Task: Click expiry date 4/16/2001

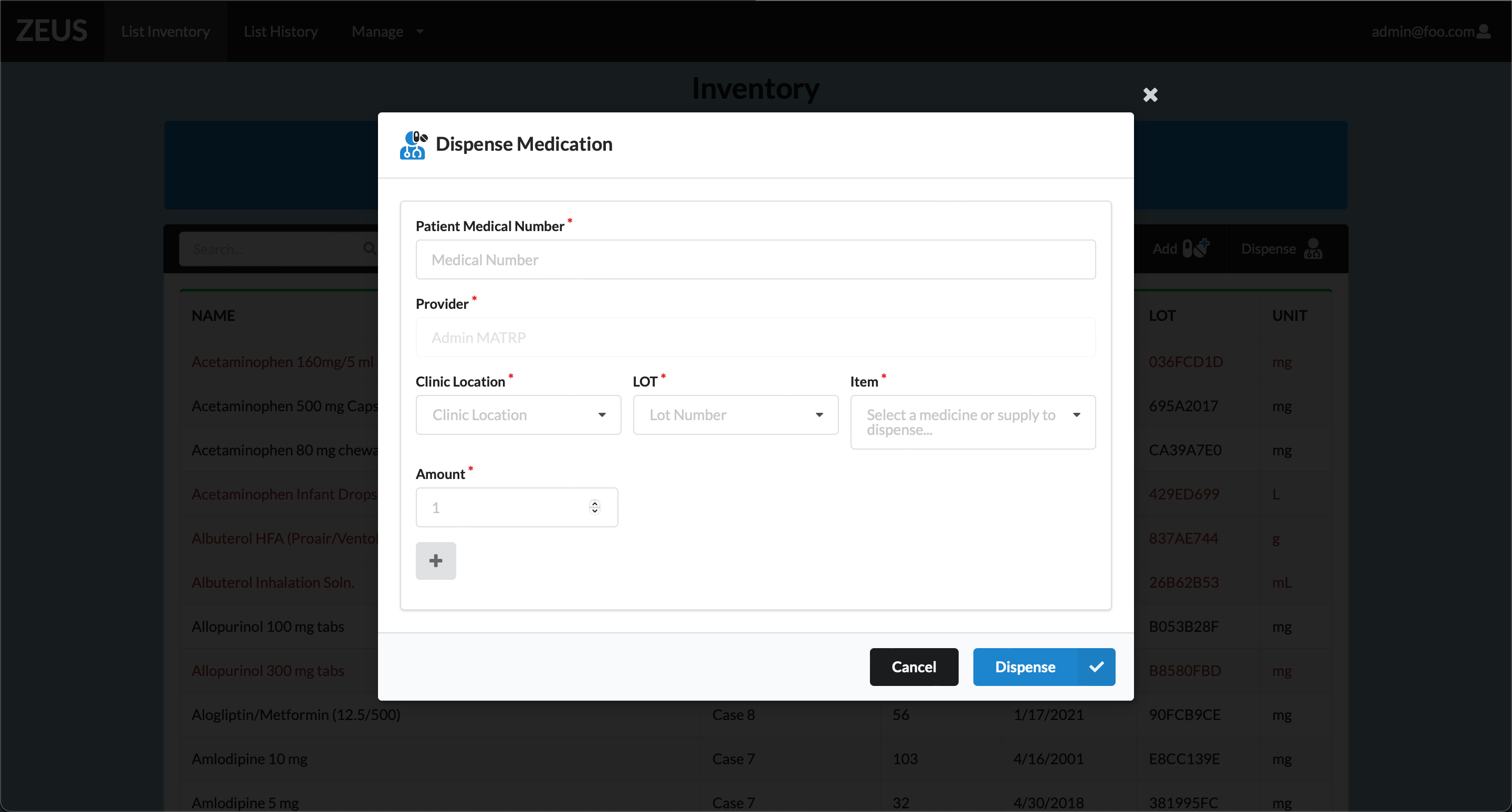Action: click(x=1048, y=758)
